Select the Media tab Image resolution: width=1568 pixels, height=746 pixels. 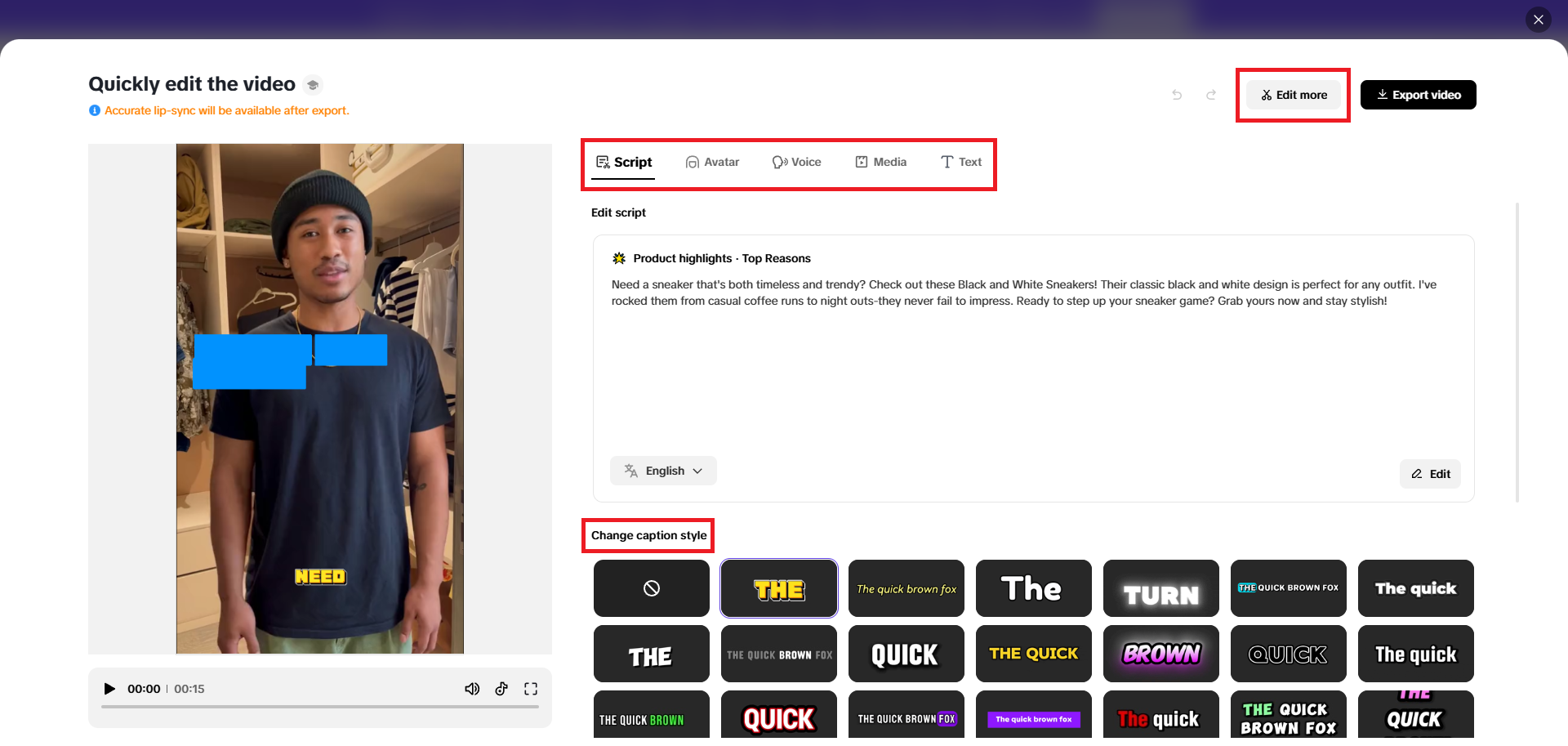click(880, 163)
